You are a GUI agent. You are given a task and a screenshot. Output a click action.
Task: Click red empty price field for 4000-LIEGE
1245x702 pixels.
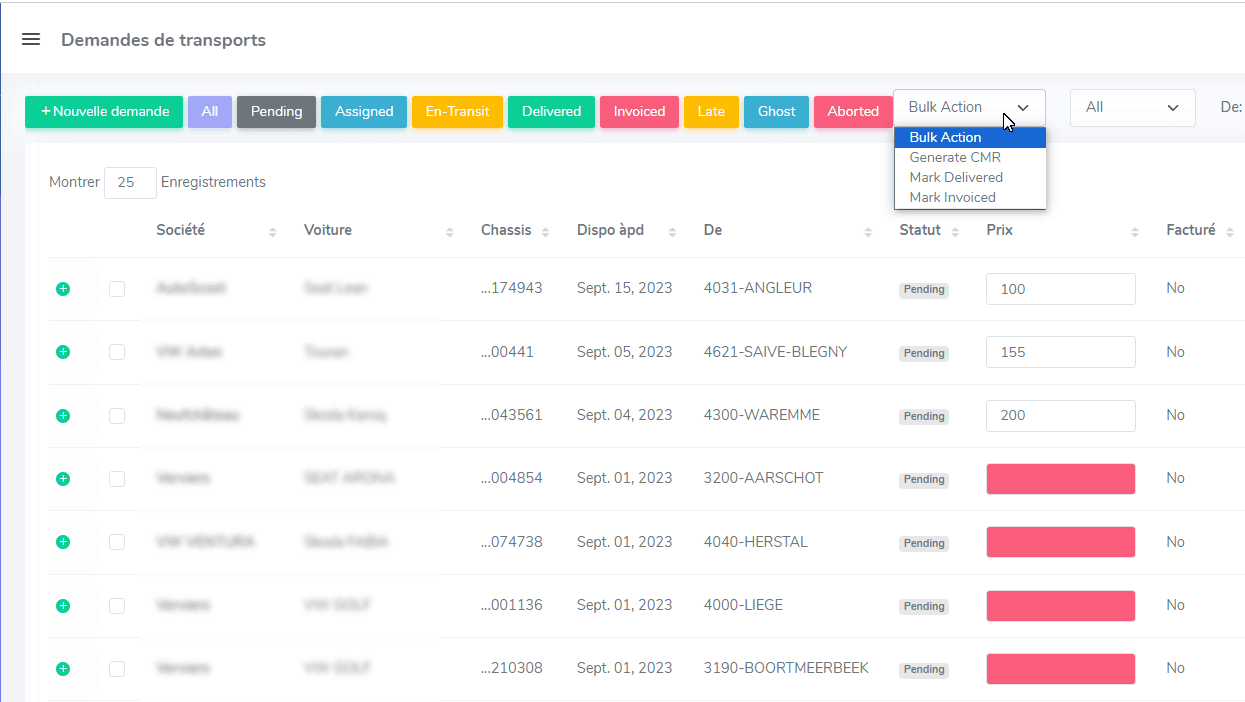pyautogui.click(x=1060, y=606)
